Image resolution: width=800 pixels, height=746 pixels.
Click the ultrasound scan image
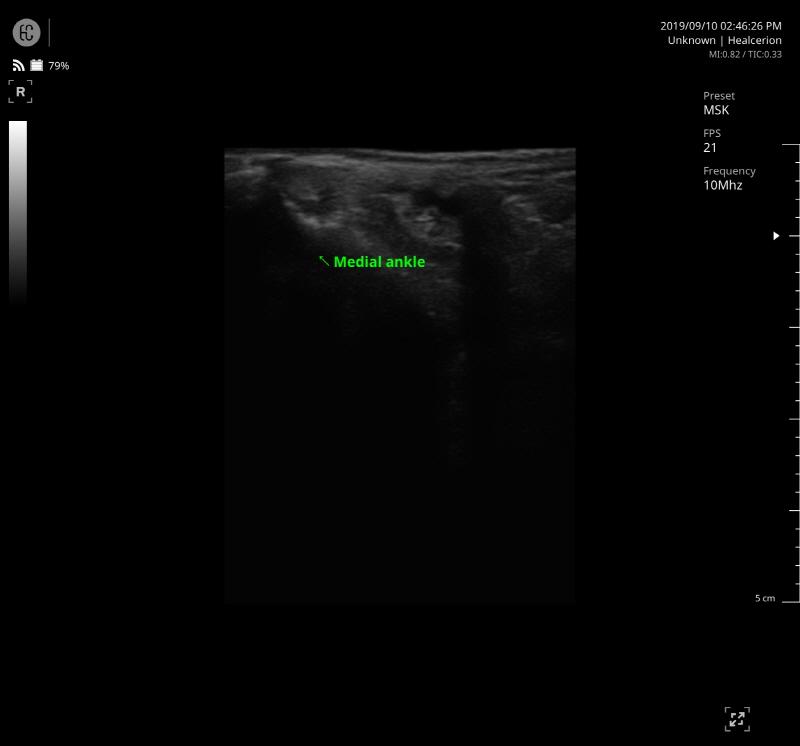click(400, 375)
